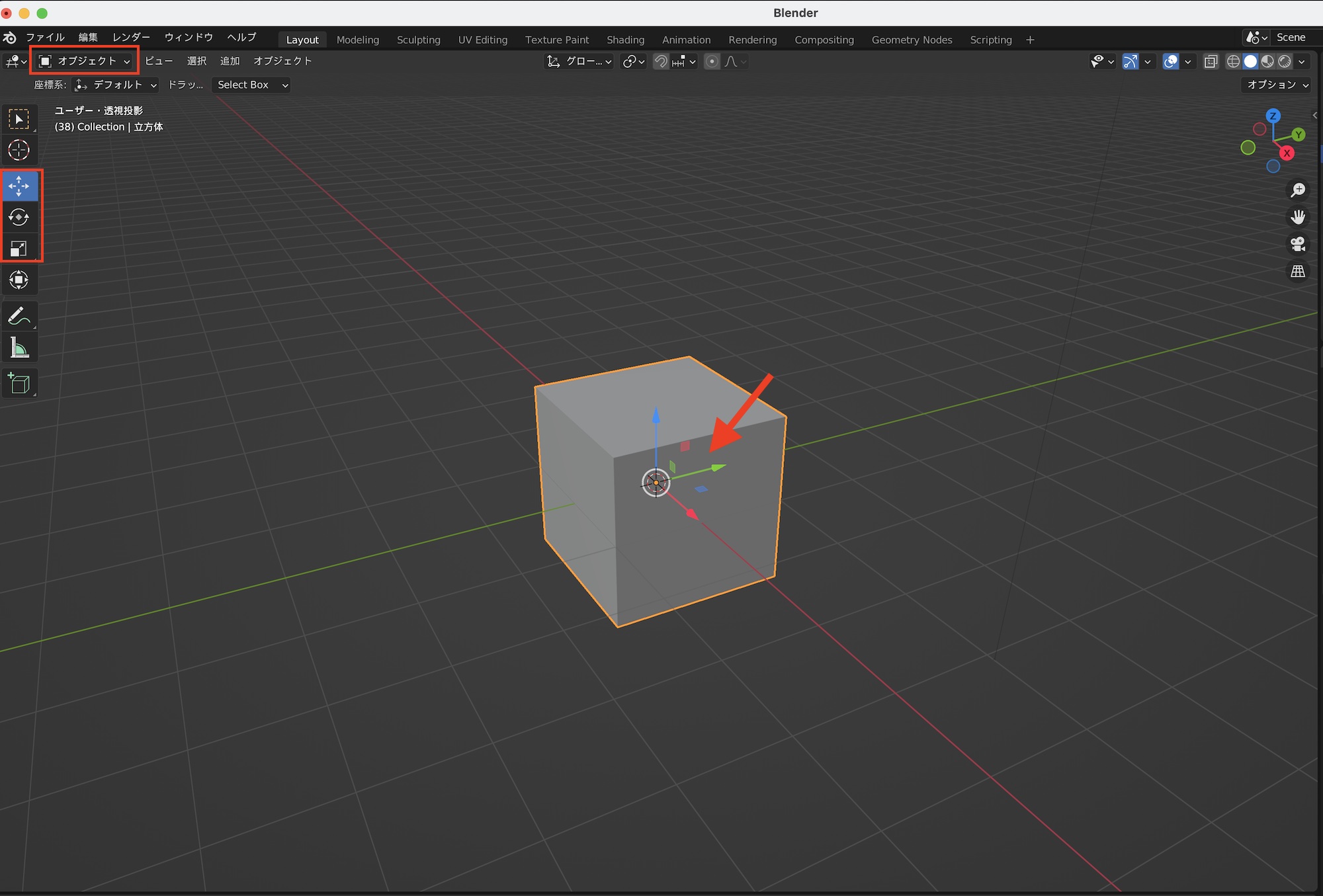Select the Measure tool
Image resolution: width=1323 pixels, height=896 pixels.
tap(20, 346)
